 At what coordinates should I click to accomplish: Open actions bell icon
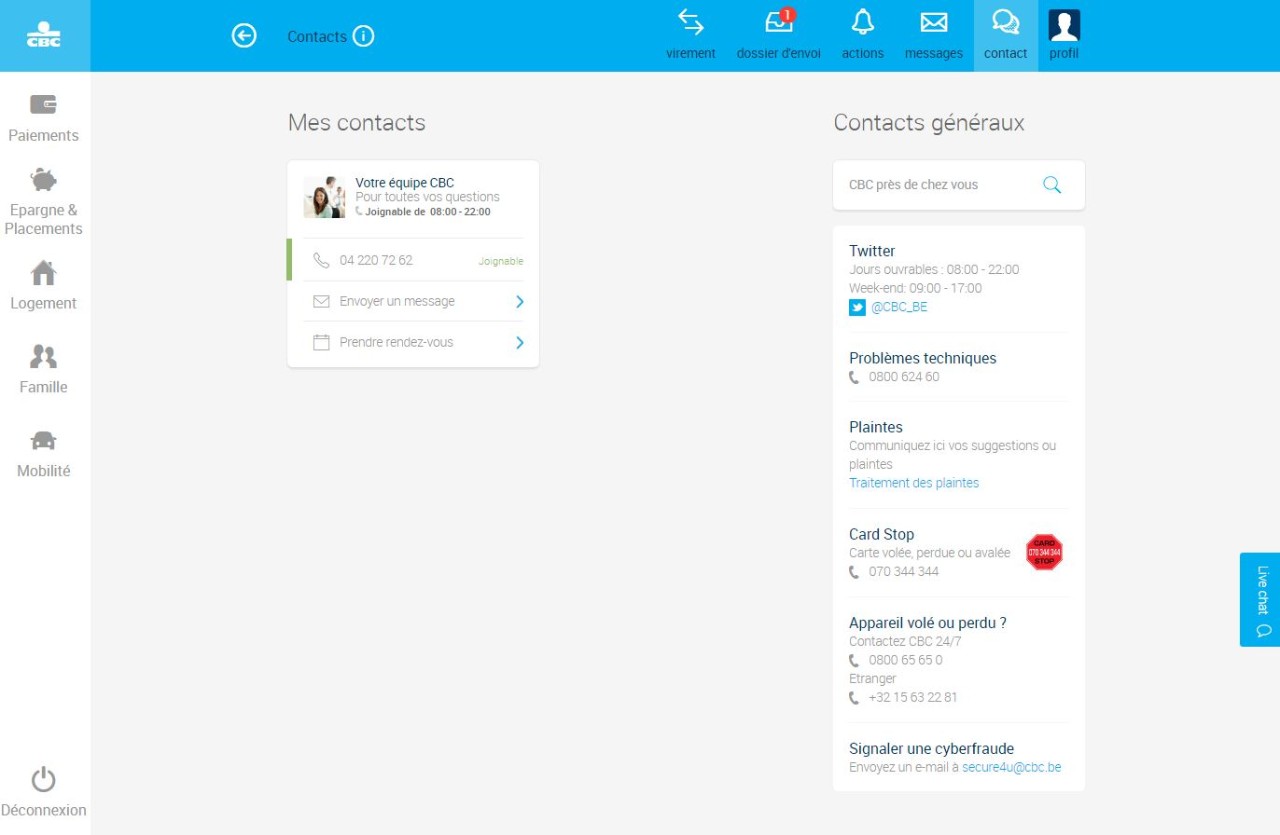(x=862, y=22)
